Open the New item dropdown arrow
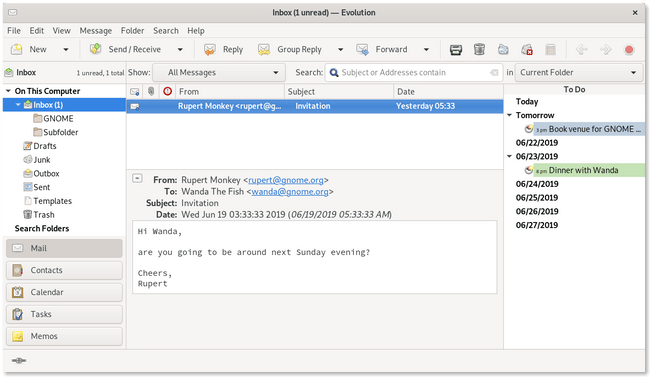This screenshot has height=377, width=650. pos(65,50)
